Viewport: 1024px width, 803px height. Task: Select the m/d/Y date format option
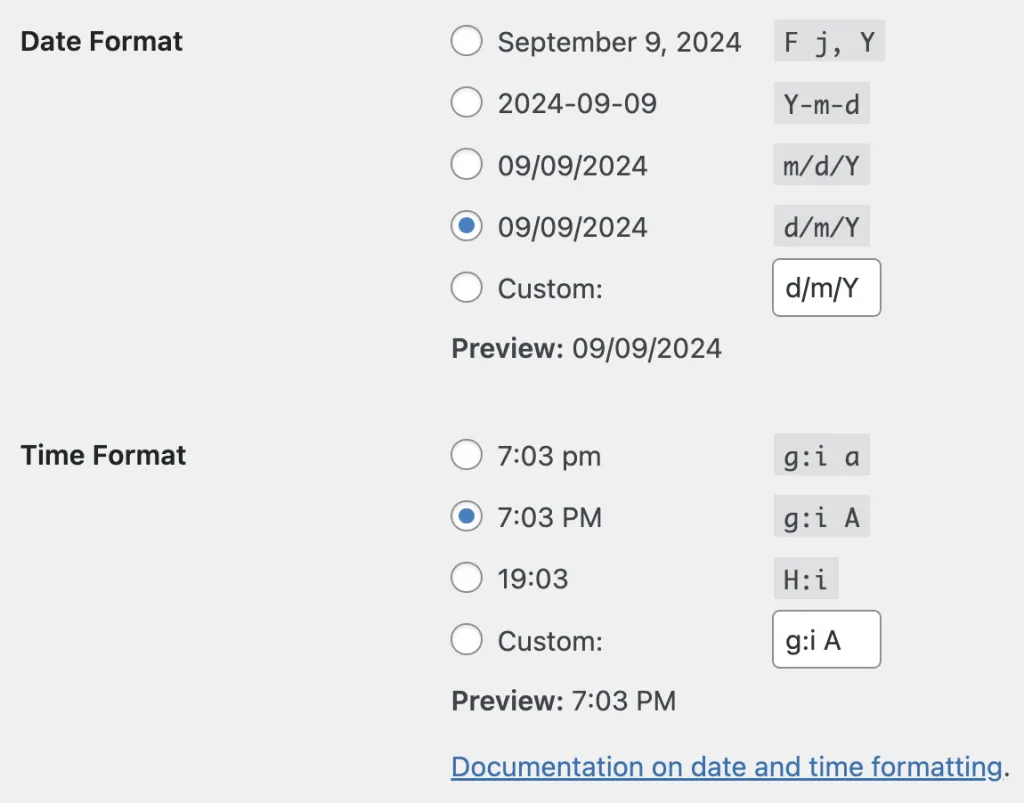tap(466, 164)
